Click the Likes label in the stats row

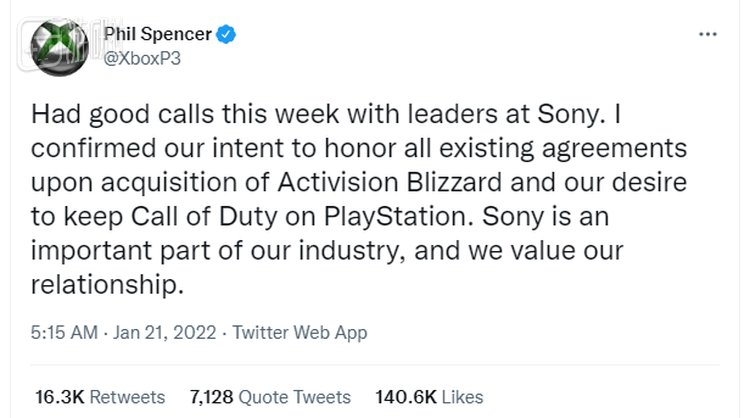click(x=462, y=397)
